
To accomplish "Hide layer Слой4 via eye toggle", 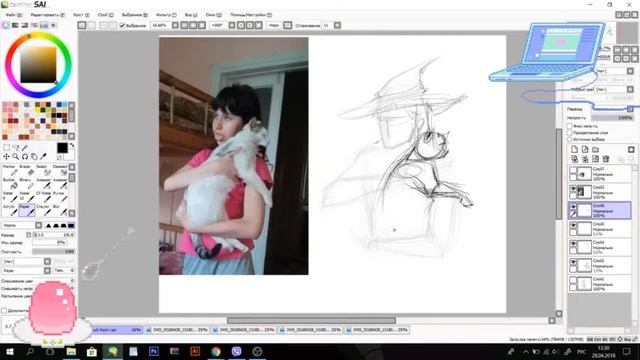I will point(573,244).
